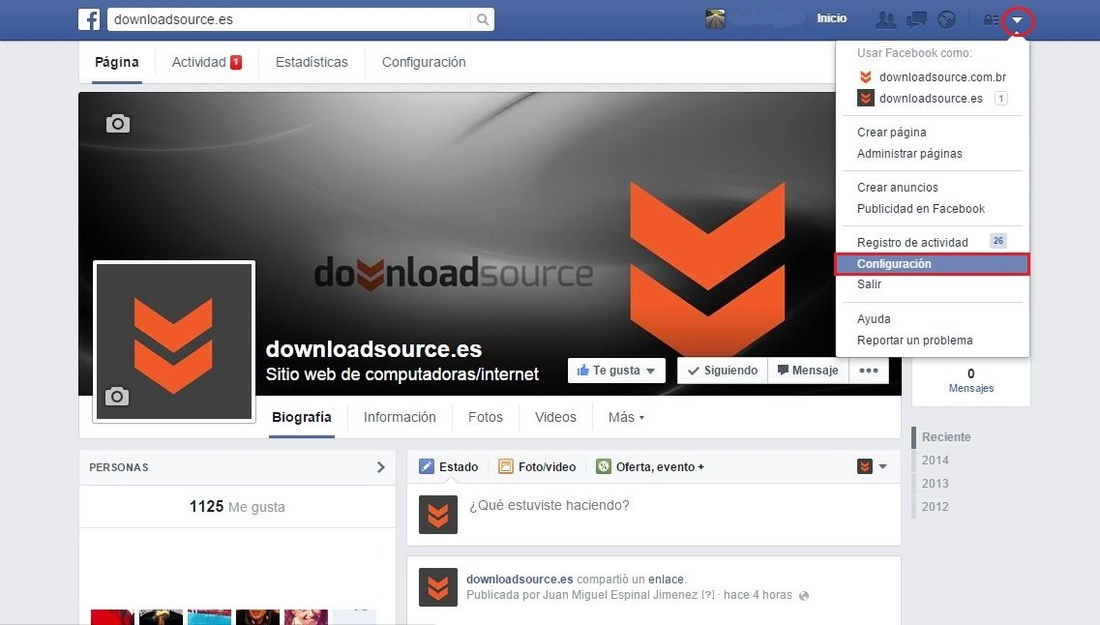Viewport: 1100px width, 625px height.
Task: Select Configuración in account menu
Action: click(932, 264)
